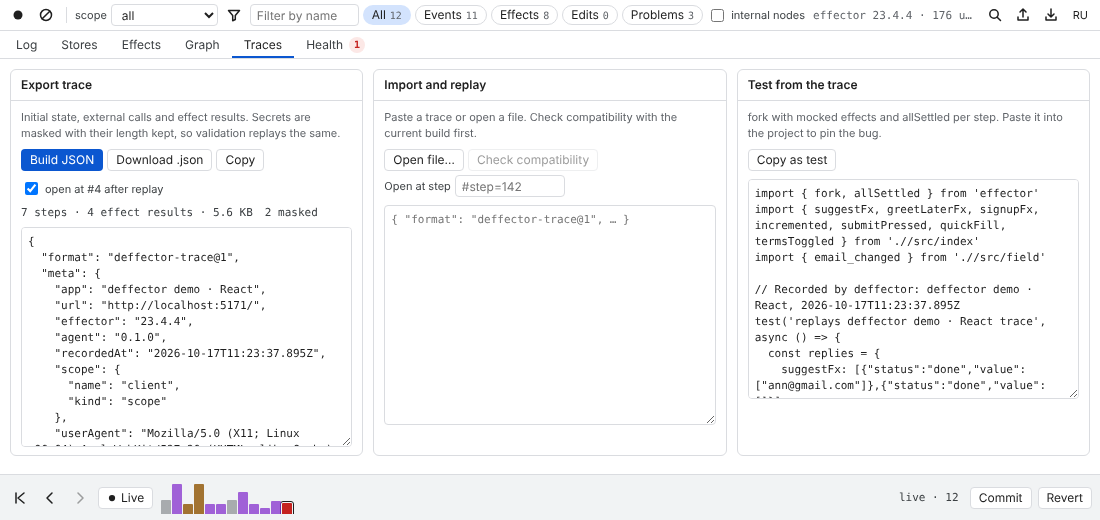The height and width of the screenshot is (520, 1100).
Task: Select the first gray timeline bar
Action: [x=166, y=507]
